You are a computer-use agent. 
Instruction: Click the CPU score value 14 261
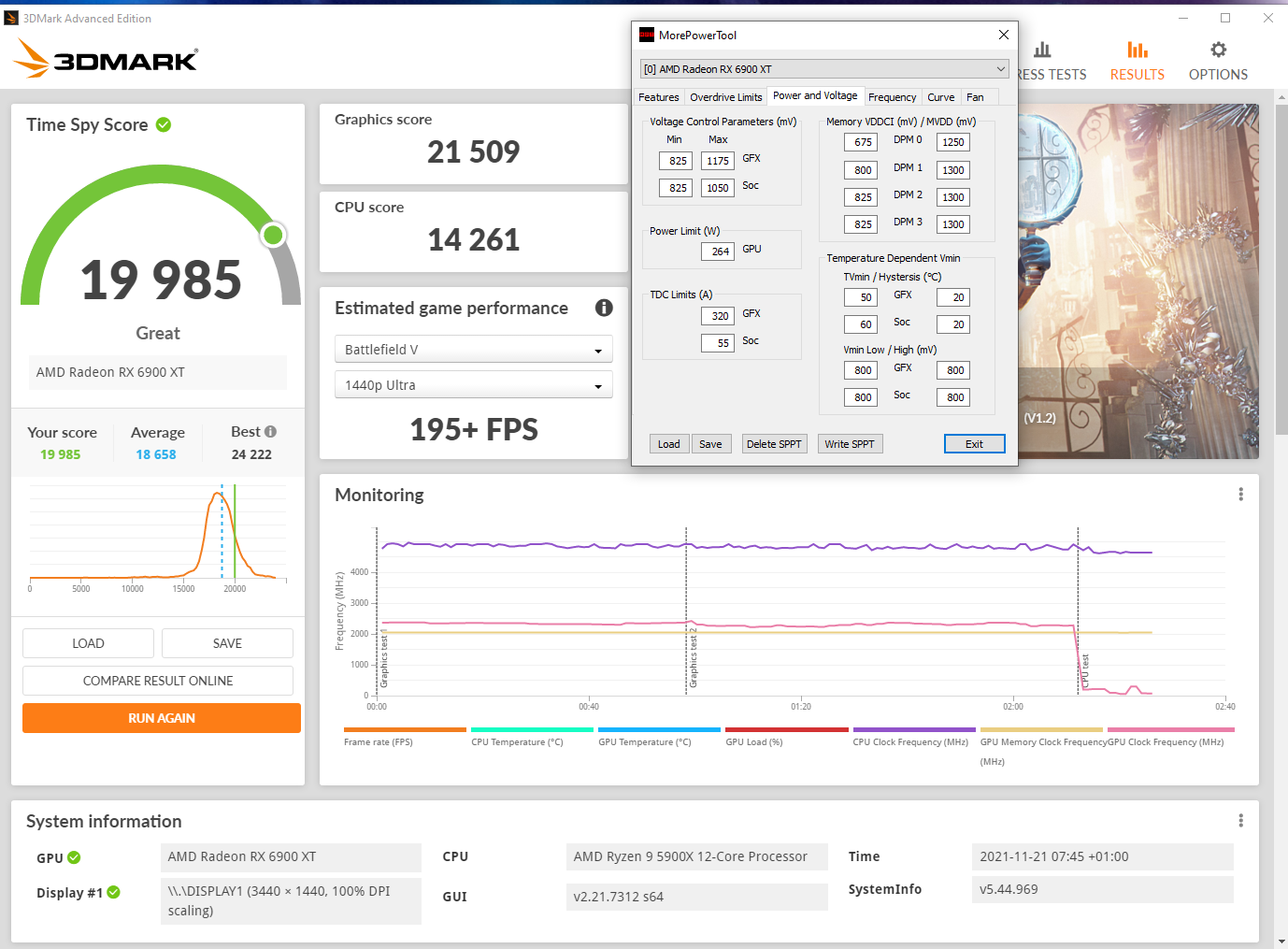click(x=474, y=239)
